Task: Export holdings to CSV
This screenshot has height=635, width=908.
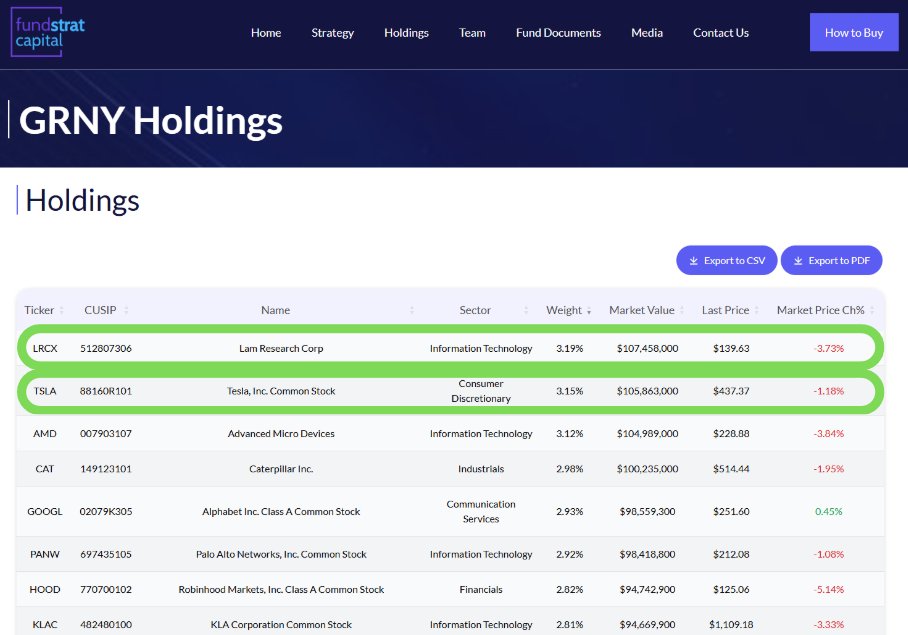Action: click(726, 260)
